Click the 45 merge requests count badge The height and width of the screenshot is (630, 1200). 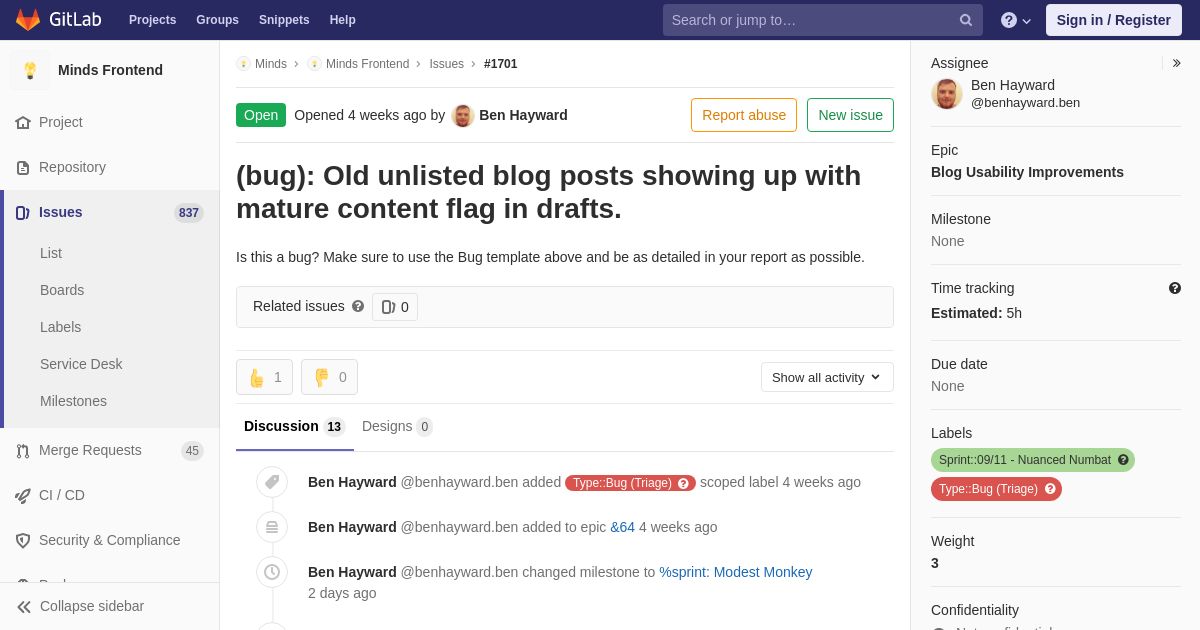(x=192, y=451)
